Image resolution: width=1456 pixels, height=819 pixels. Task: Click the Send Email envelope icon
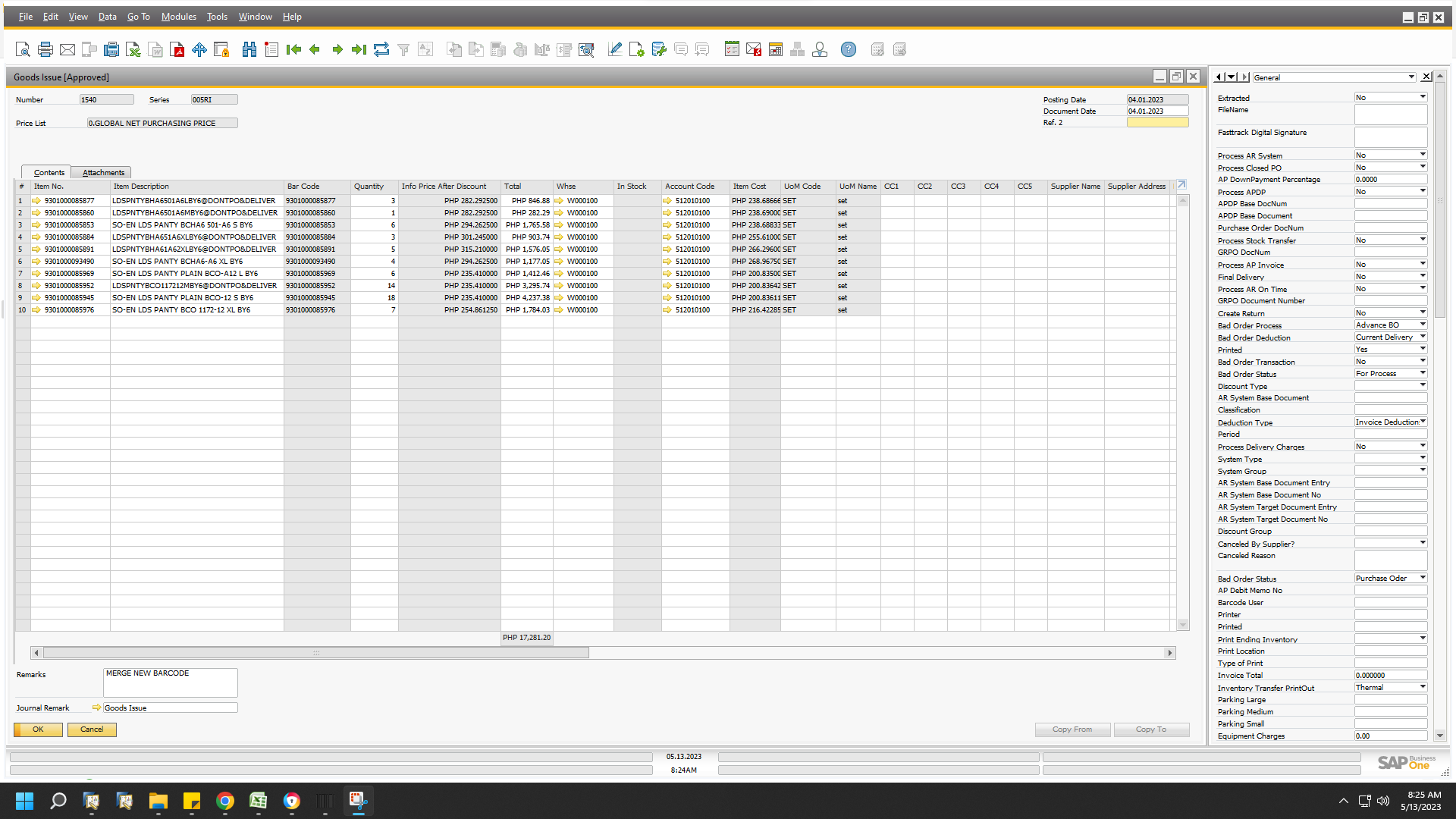[x=67, y=50]
